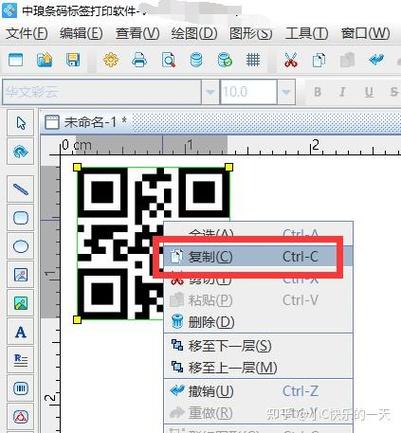Open the 窗口(W) menu
This screenshot has width=401, height=433.
(x=365, y=34)
